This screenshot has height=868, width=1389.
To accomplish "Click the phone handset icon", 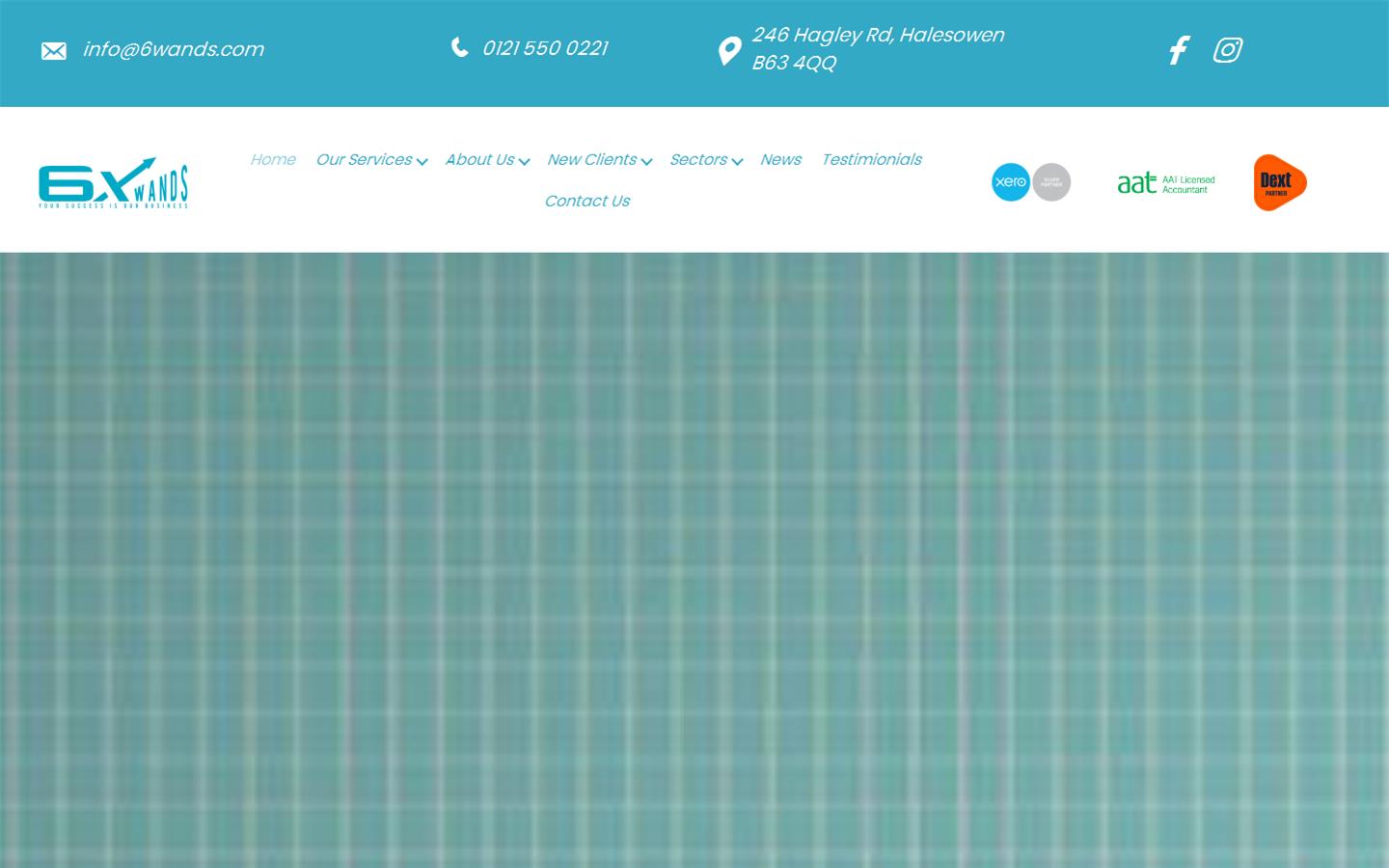I will (x=460, y=47).
